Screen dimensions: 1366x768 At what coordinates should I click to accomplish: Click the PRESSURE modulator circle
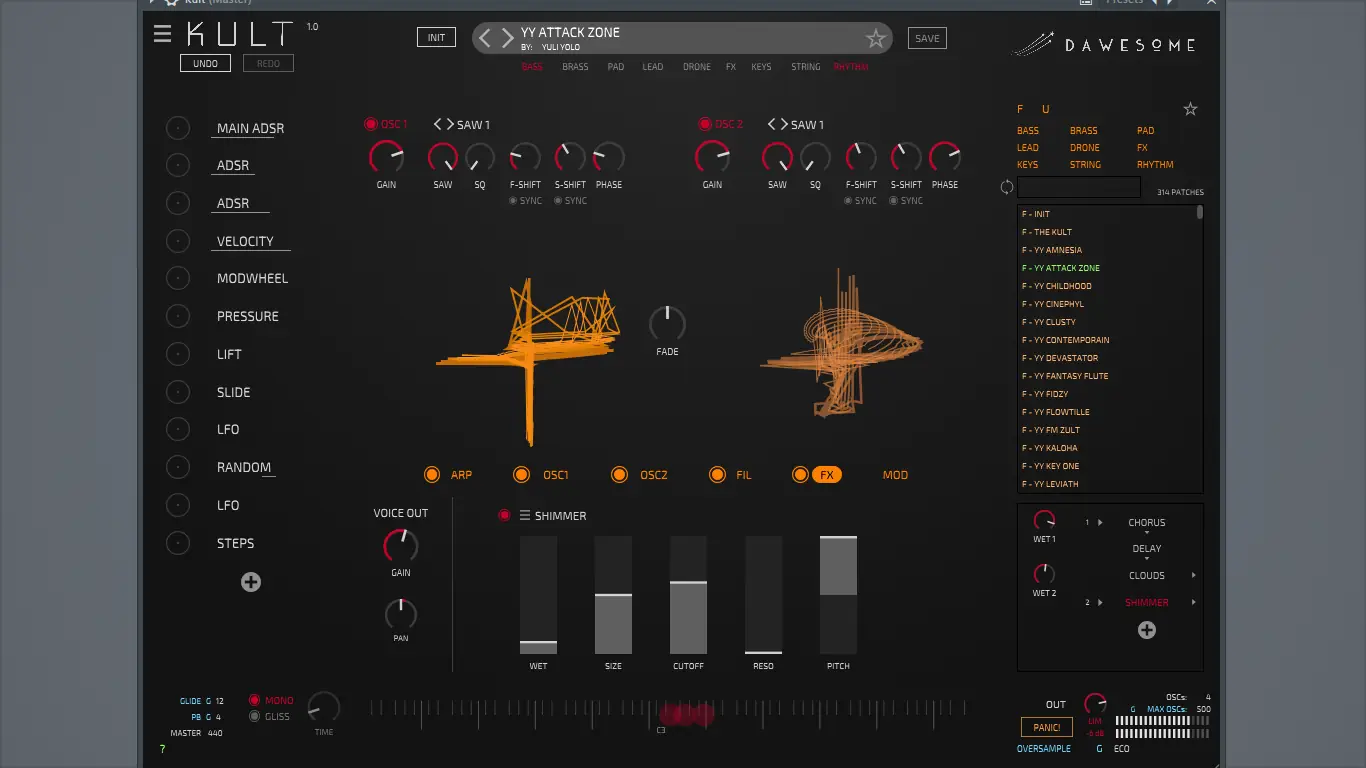pos(177,316)
